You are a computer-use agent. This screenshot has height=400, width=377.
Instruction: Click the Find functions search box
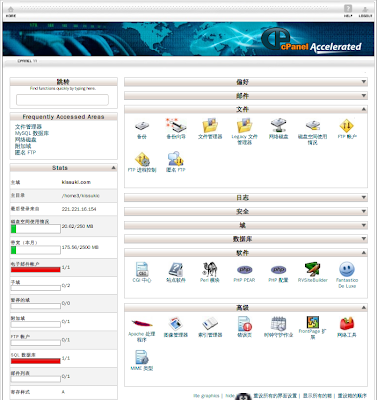pos(62,100)
